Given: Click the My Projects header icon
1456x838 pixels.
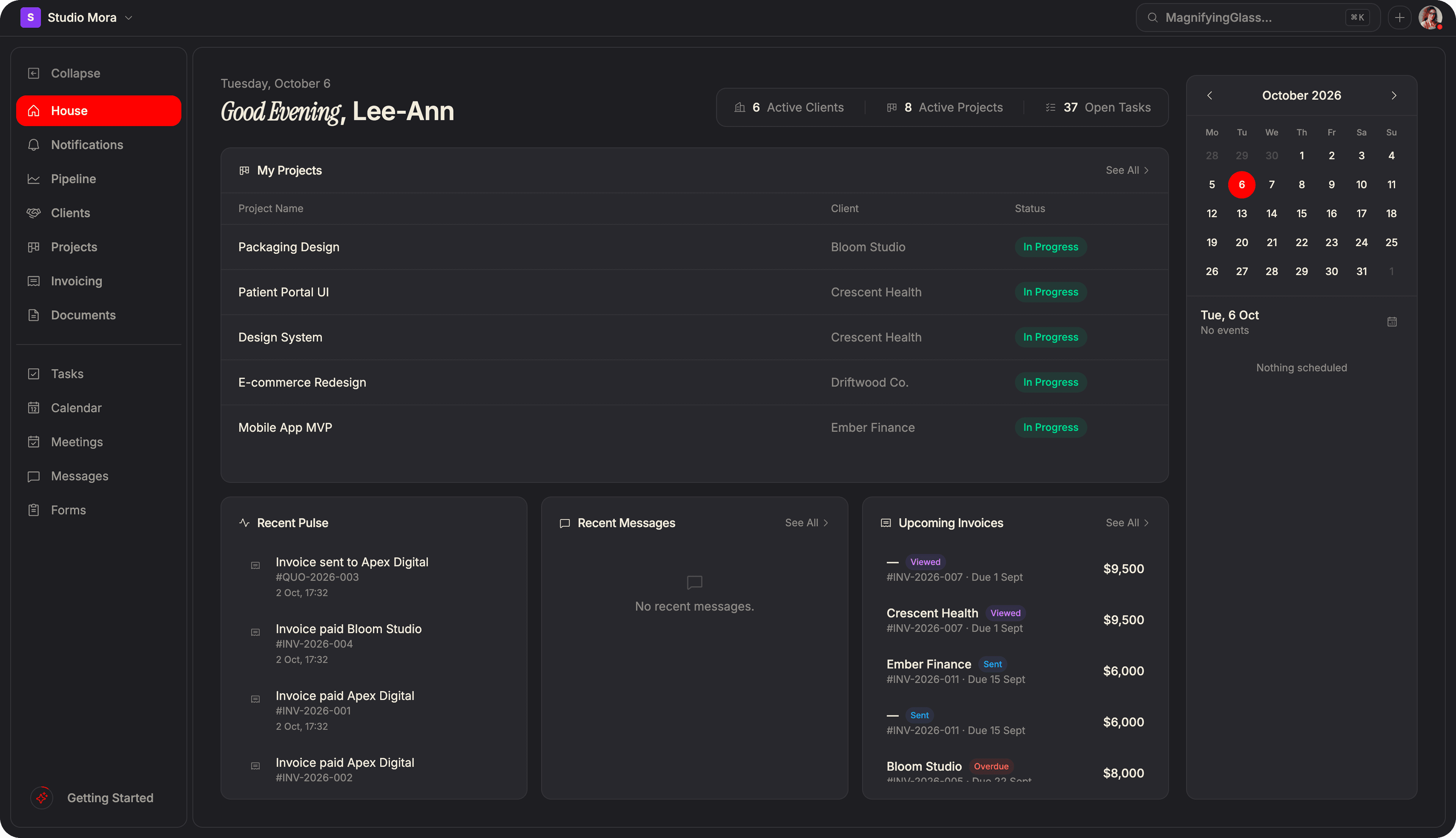Looking at the screenshot, I should coord(244,170).
